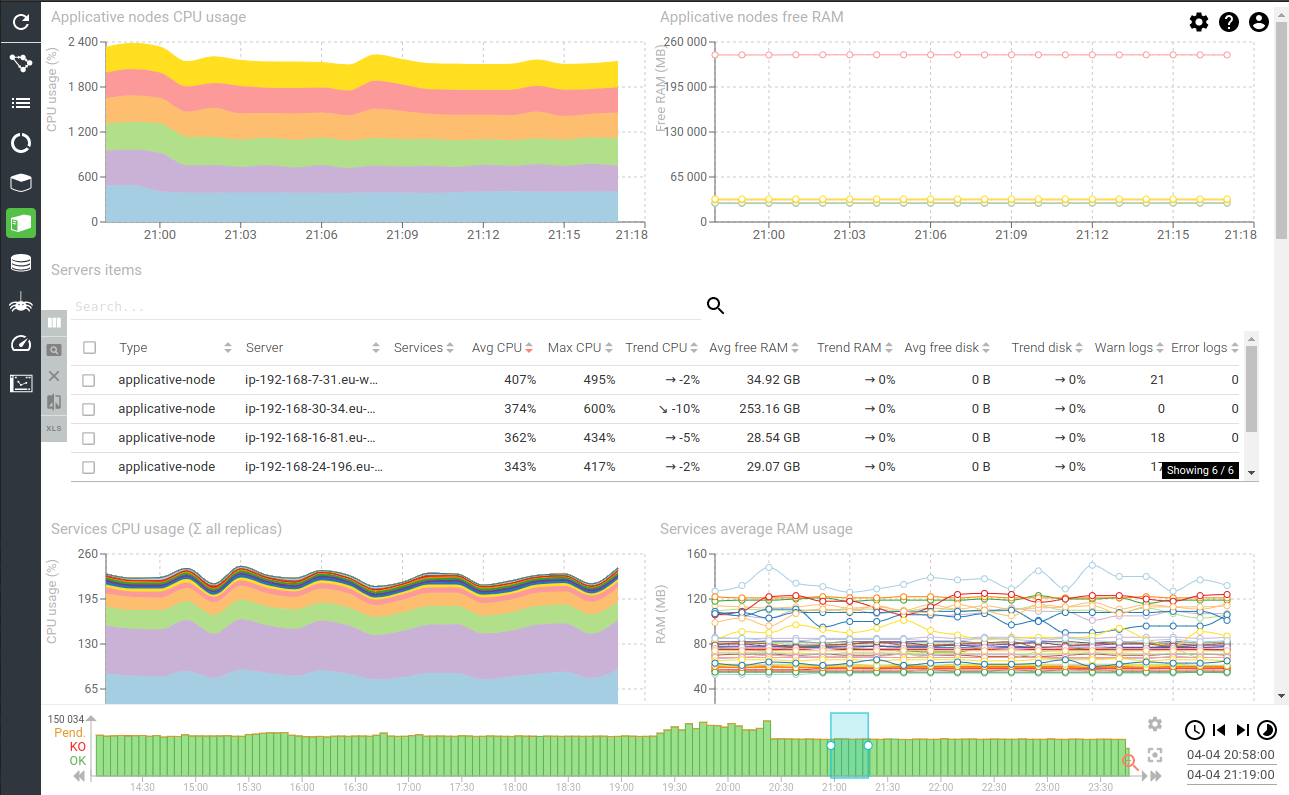Open the list view in the sidebar

pyautogui.click(x=20, y=103)
